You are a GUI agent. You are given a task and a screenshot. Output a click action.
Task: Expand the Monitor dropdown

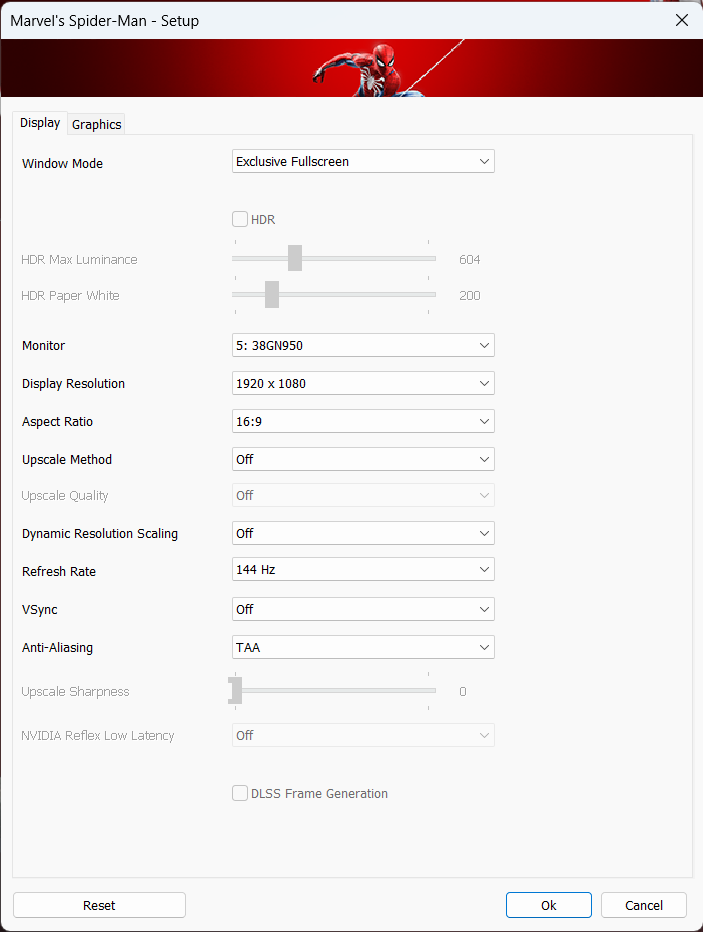(x=363, y=345)
